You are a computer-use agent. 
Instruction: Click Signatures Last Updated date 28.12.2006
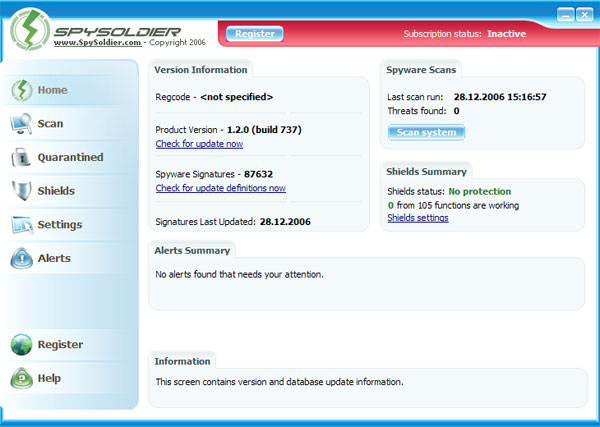(x=285, y=222)
